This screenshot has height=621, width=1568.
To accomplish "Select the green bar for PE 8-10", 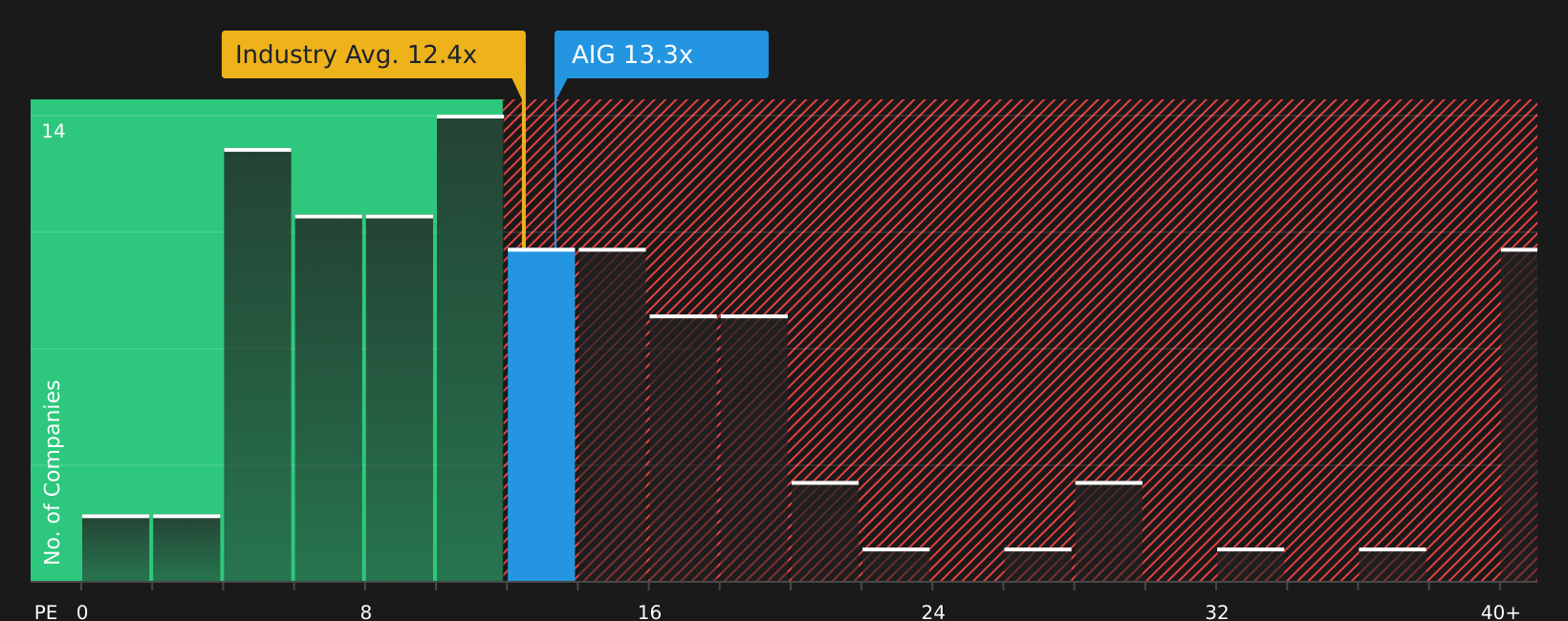I will point(400,398).
